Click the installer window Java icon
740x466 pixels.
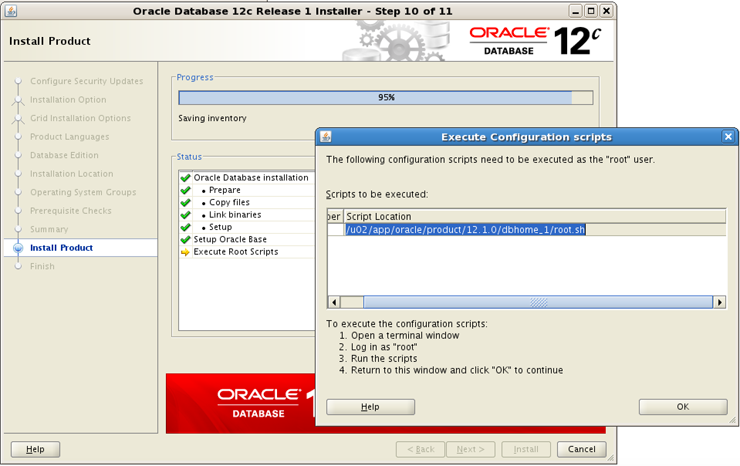(11, 11)
